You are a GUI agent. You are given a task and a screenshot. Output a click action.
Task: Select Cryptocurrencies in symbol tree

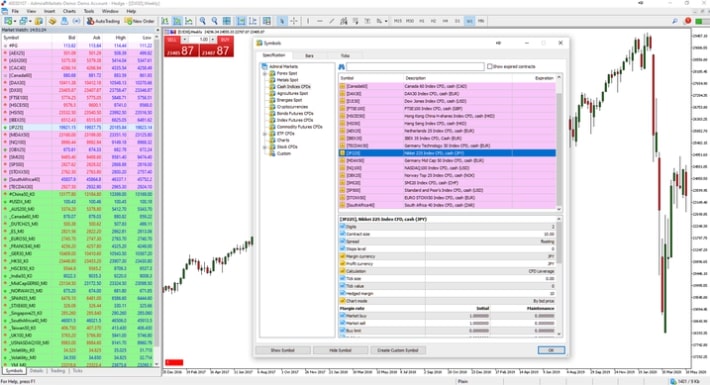[x=292, y=107]
